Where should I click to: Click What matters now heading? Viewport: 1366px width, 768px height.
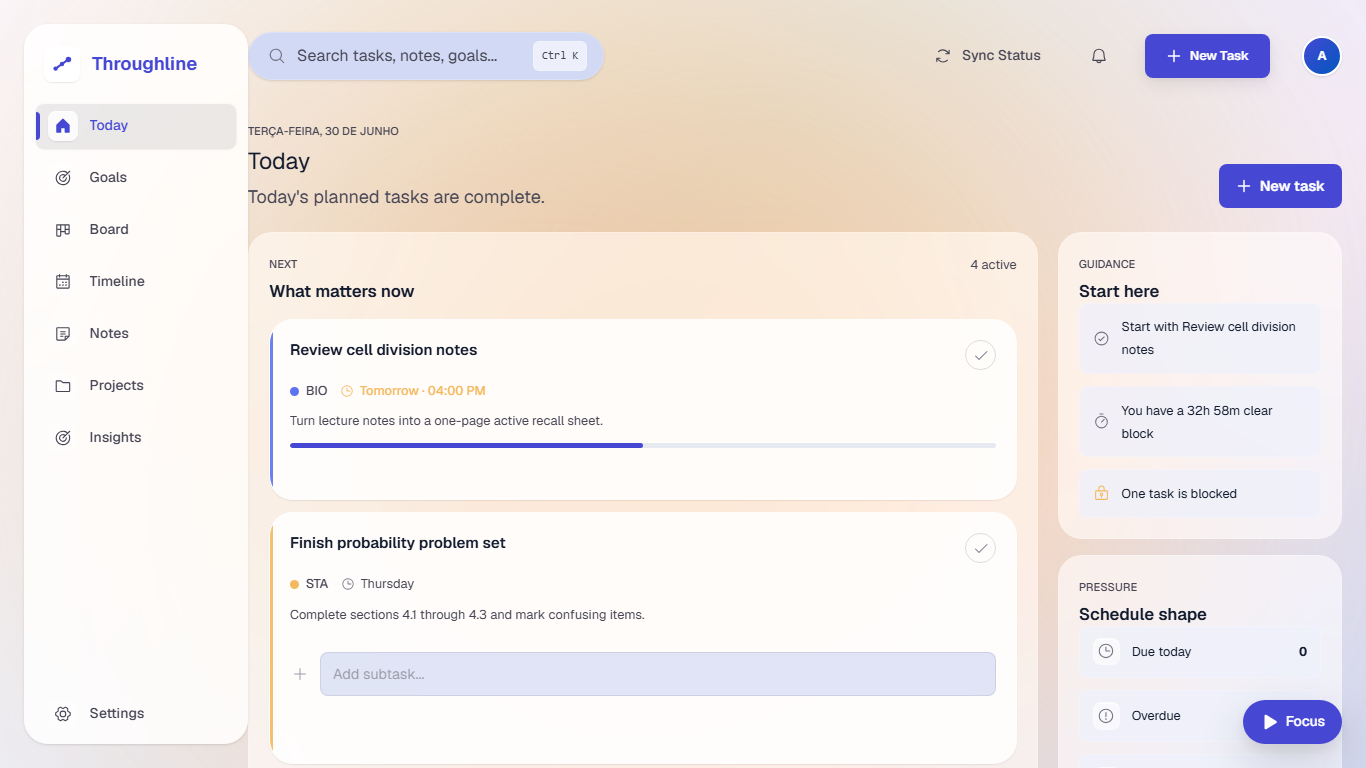point(342,292)
